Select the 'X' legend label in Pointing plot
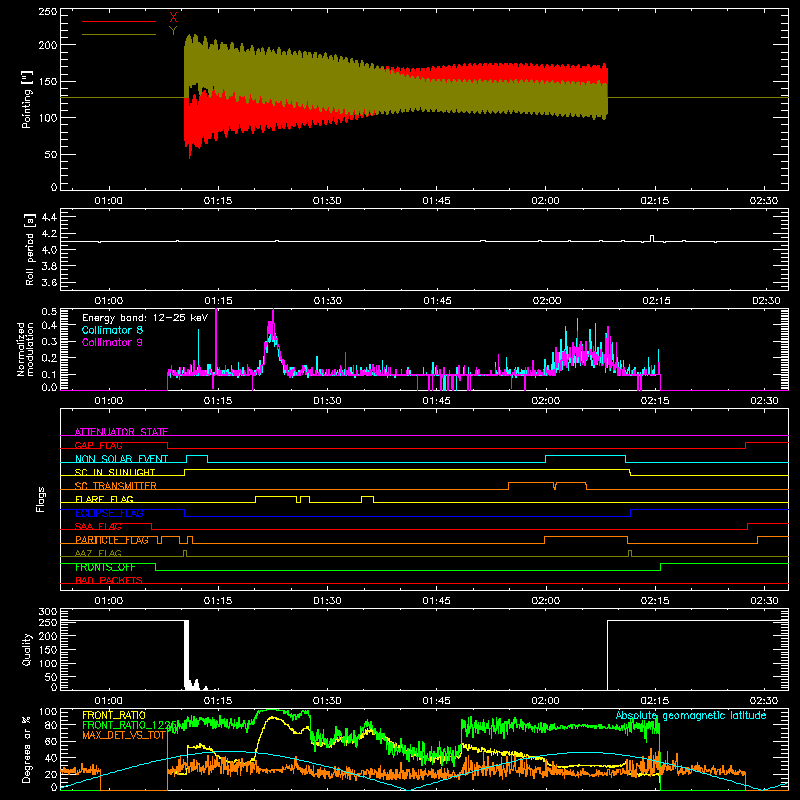Image resolution: width=800 pixels, height=800 pixels. (173, 18)
